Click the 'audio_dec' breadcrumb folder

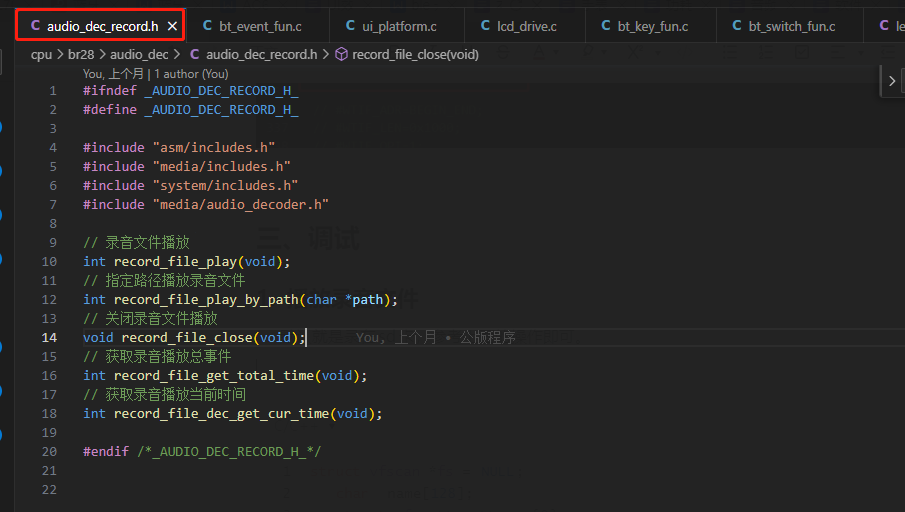(139, 54)
